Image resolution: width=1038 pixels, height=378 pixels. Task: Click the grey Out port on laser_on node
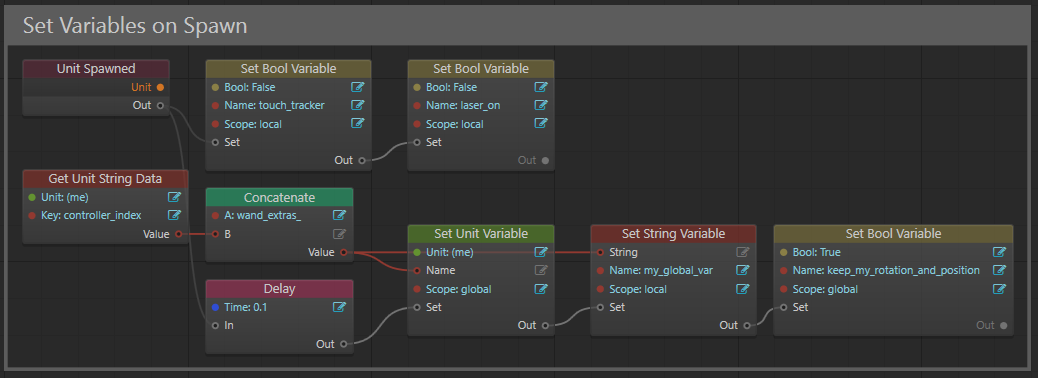pos(545,160)
